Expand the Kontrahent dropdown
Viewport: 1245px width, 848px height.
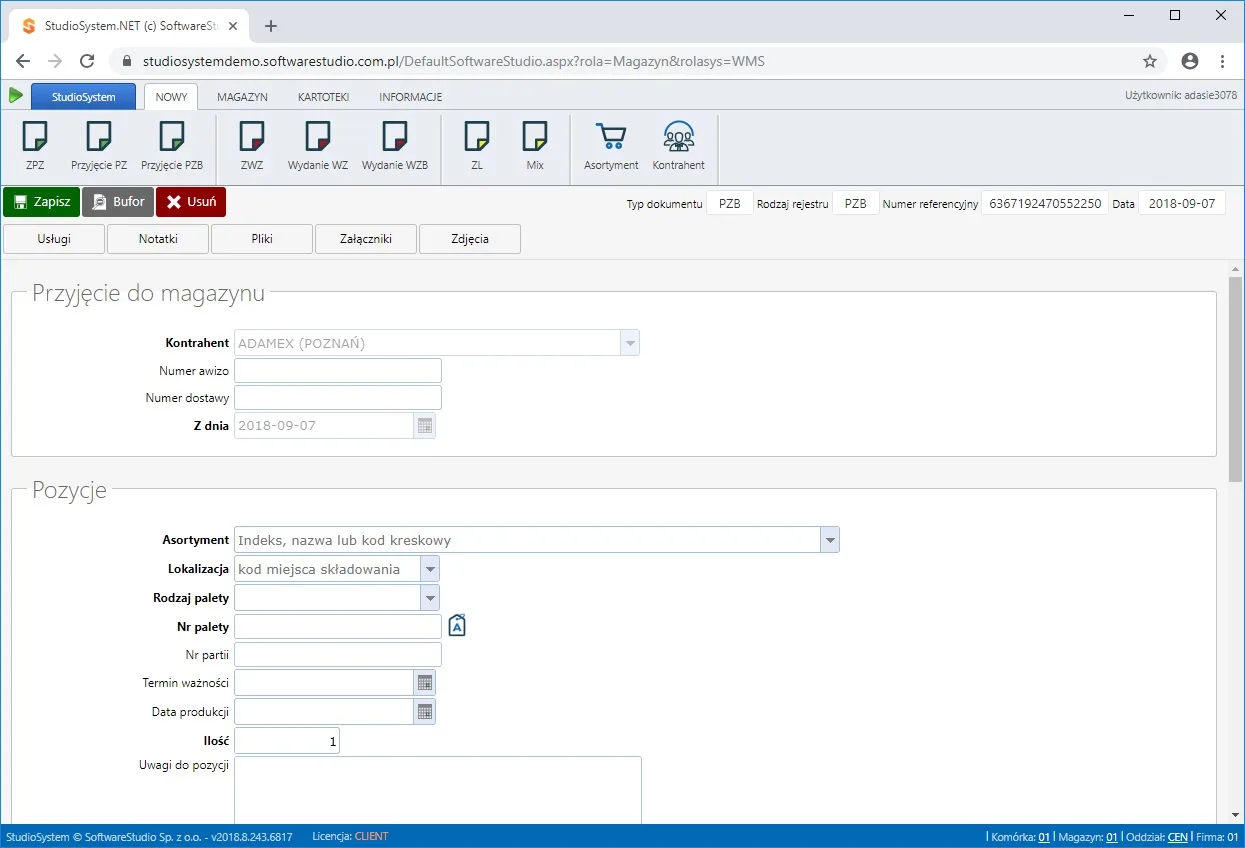click(630, 343)
